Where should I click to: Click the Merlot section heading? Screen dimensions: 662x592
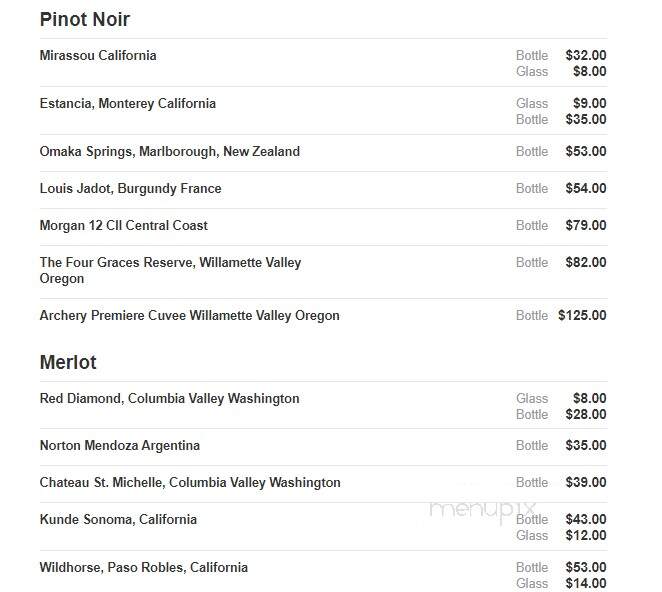coord(68,362)
